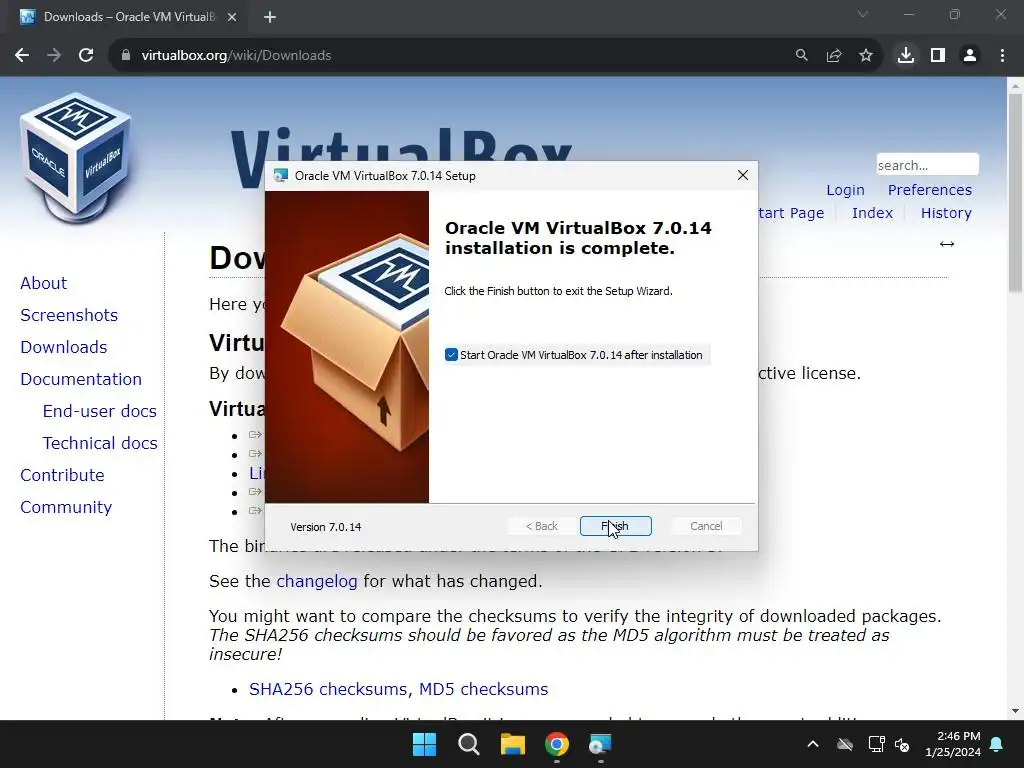This screenshot has height=768, width=1024.
Task: Close the Downloads – Oracle VM VirtualBox tab
Action: coord(232,17)
